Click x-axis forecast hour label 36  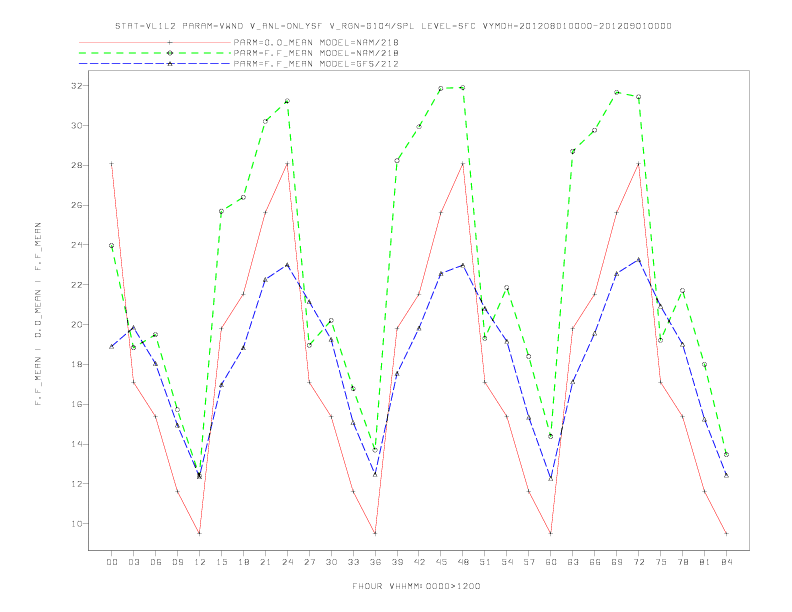pyautogui.click(x=375, y=562)
